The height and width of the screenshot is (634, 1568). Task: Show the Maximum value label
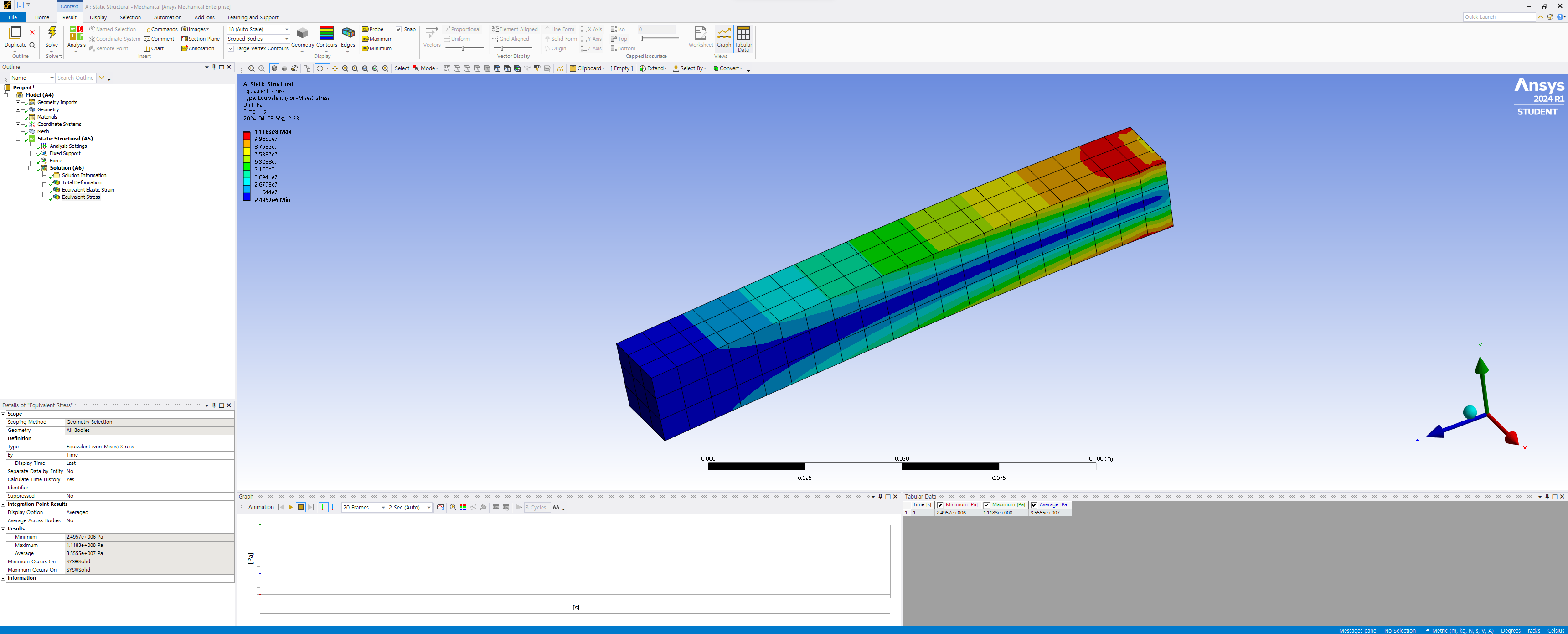coord(377,39)
